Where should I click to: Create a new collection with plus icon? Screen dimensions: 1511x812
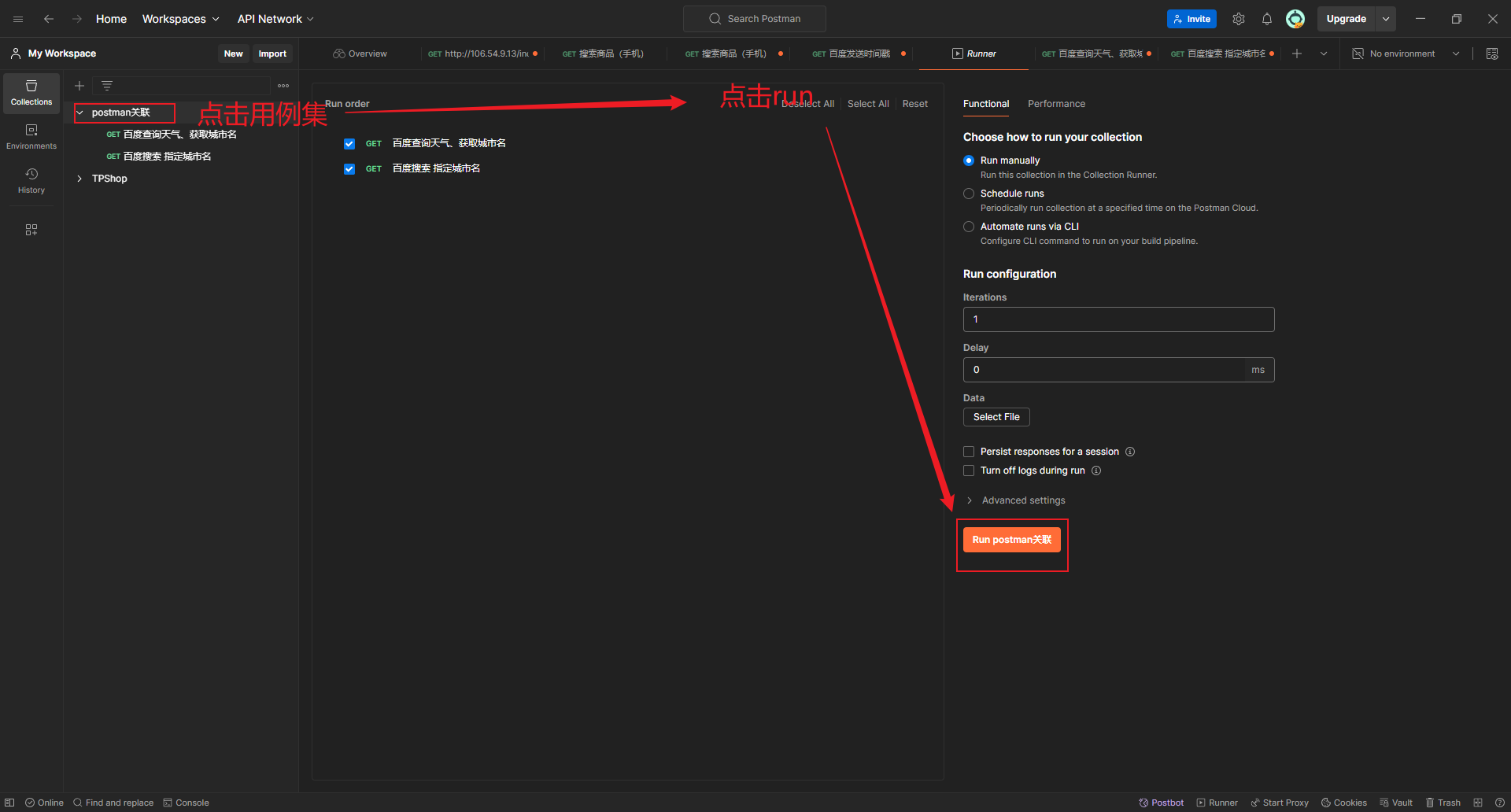click(x=79, y=86)
